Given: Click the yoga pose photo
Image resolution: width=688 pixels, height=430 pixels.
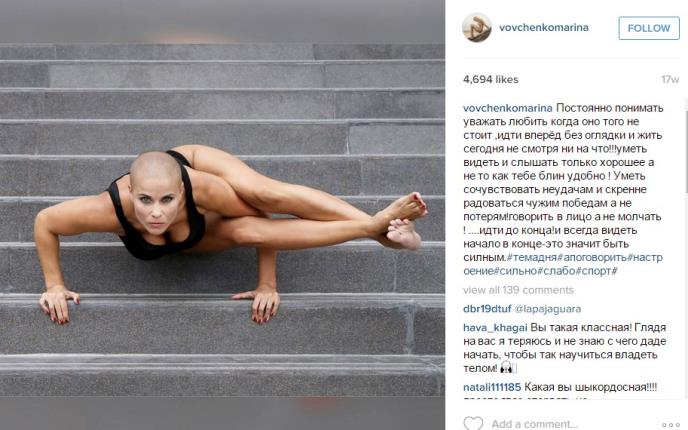Looking at the screenshot, I should click(222, 215).
